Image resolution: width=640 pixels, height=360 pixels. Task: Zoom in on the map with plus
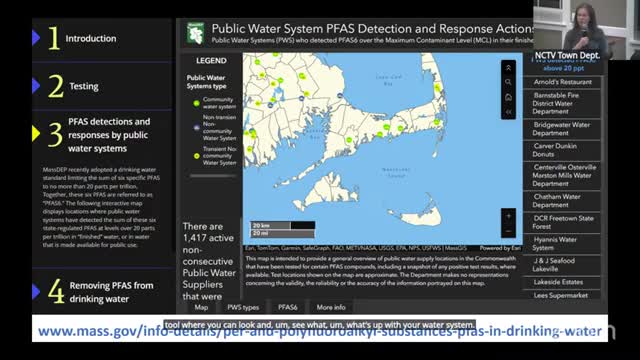coord(509,216)
